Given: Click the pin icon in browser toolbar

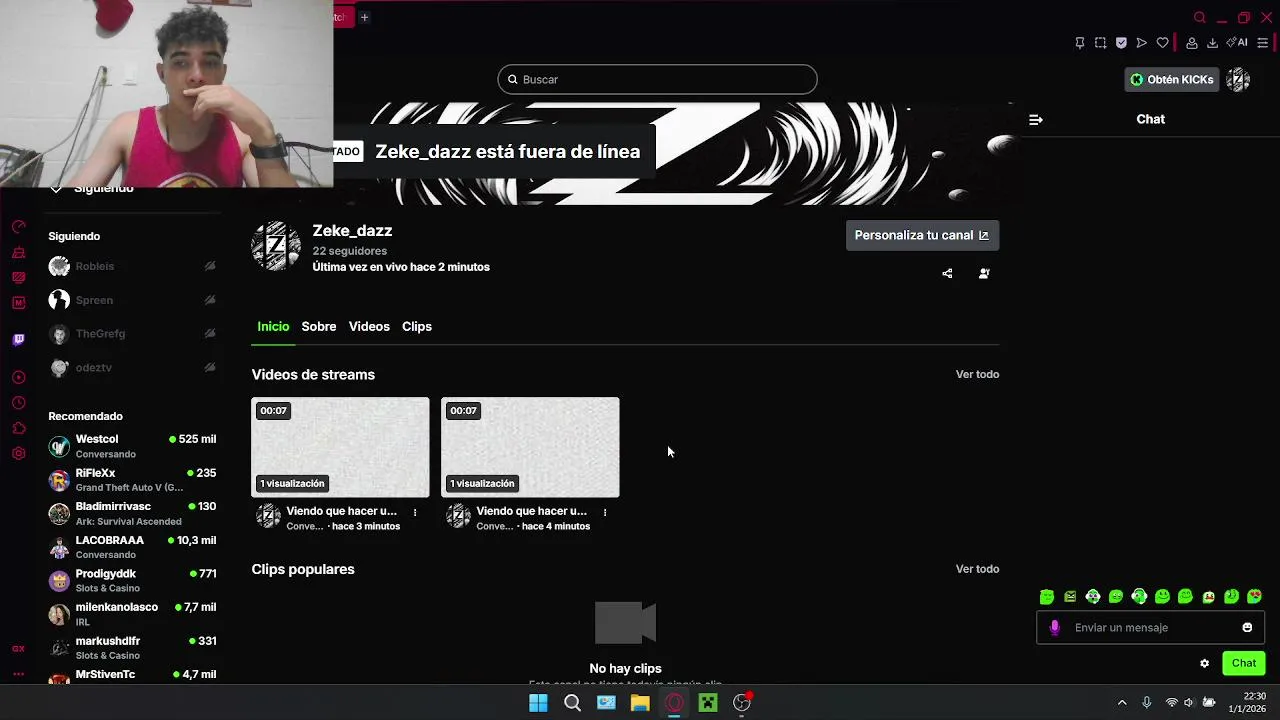Looking at the screenshot, I should 1080,43.
